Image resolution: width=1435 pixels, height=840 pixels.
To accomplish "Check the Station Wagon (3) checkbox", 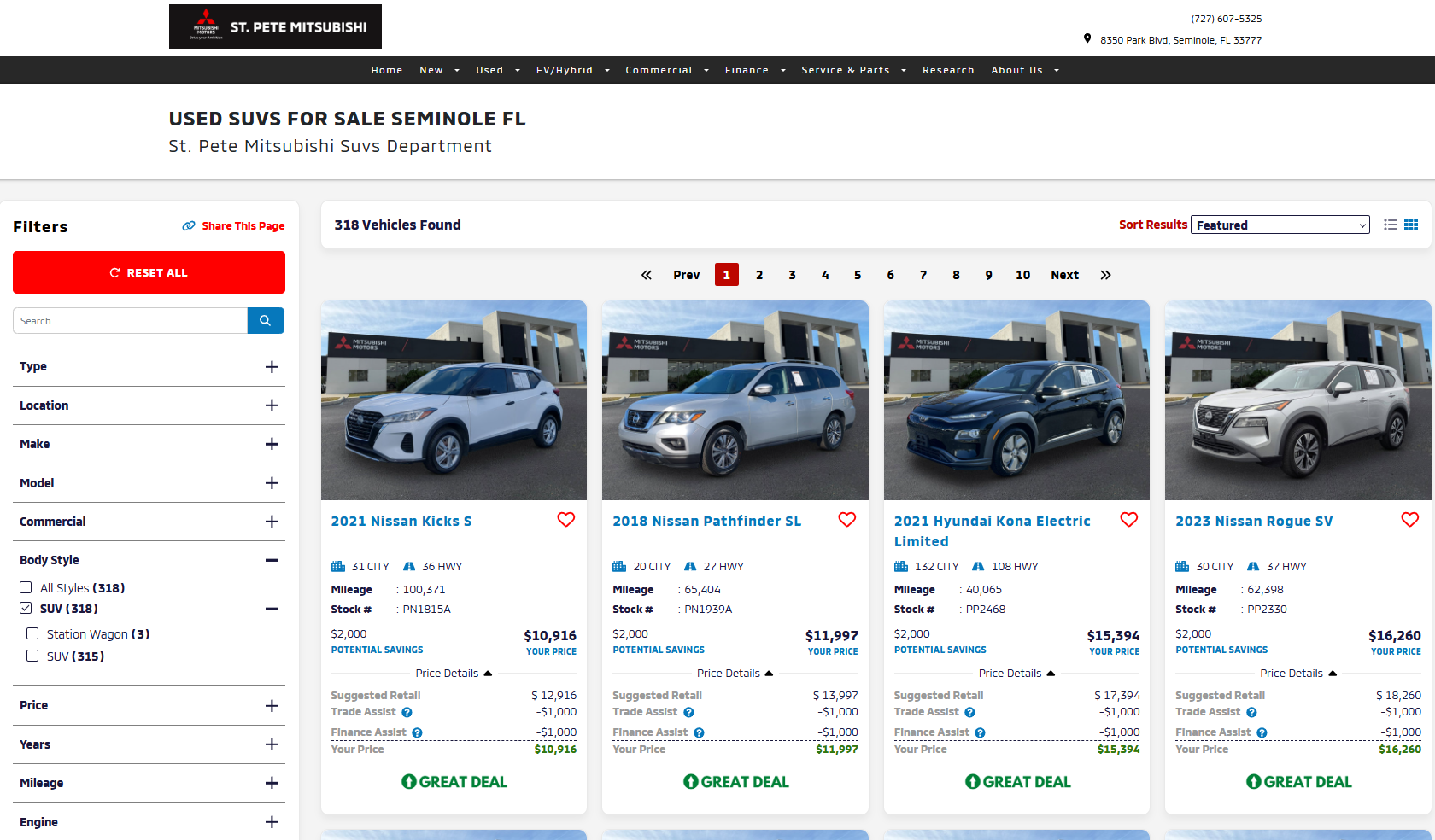I will click(x=32, y=633).
